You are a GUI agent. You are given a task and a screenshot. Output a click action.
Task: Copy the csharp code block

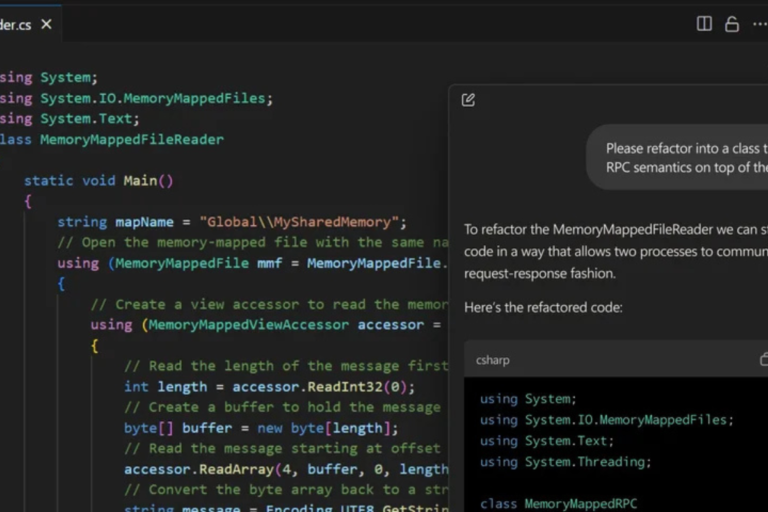[764, 360]
